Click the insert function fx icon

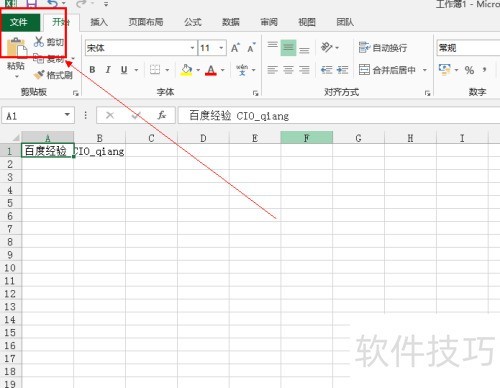point(162,116)
